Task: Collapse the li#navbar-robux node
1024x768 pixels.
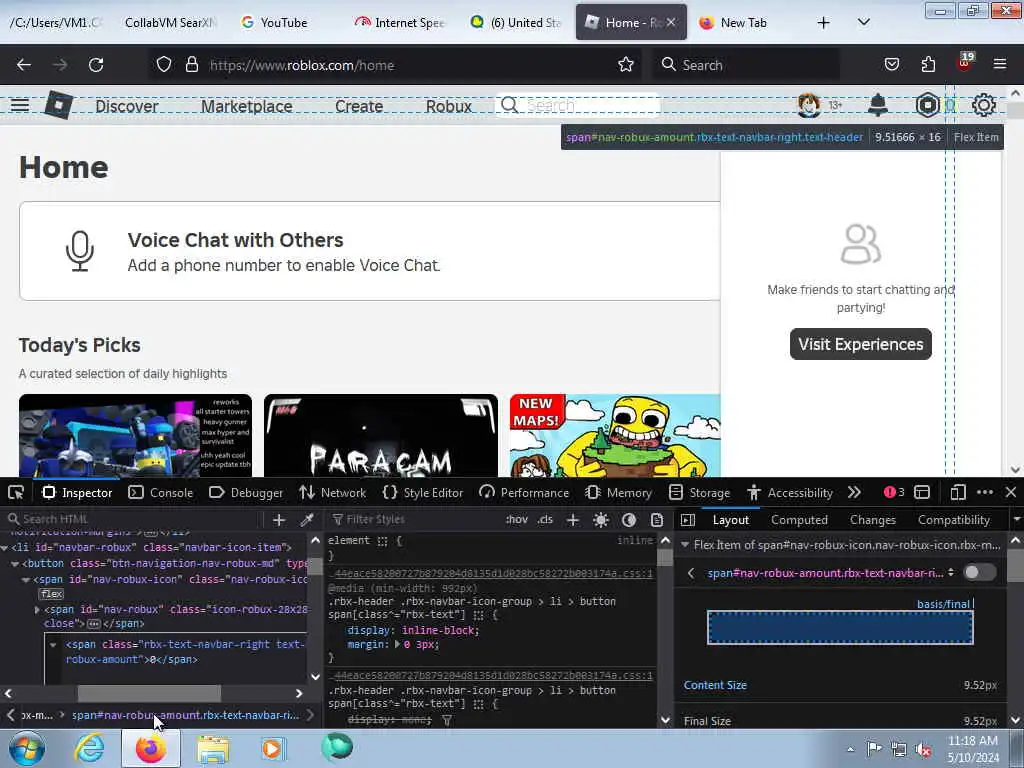Action: coord(5,547)
